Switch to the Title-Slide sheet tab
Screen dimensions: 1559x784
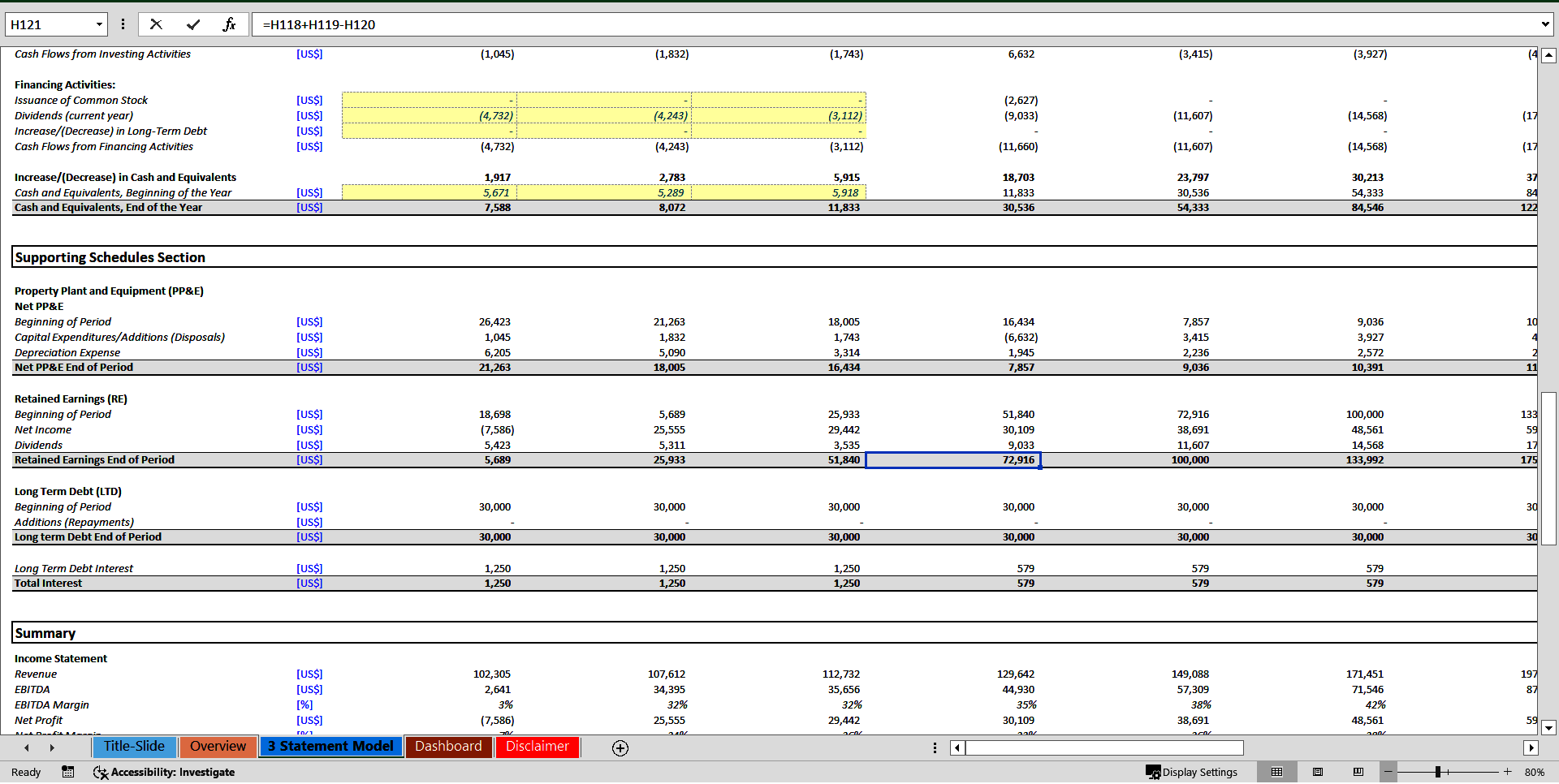pyautogui.click(x=134, y=747)
